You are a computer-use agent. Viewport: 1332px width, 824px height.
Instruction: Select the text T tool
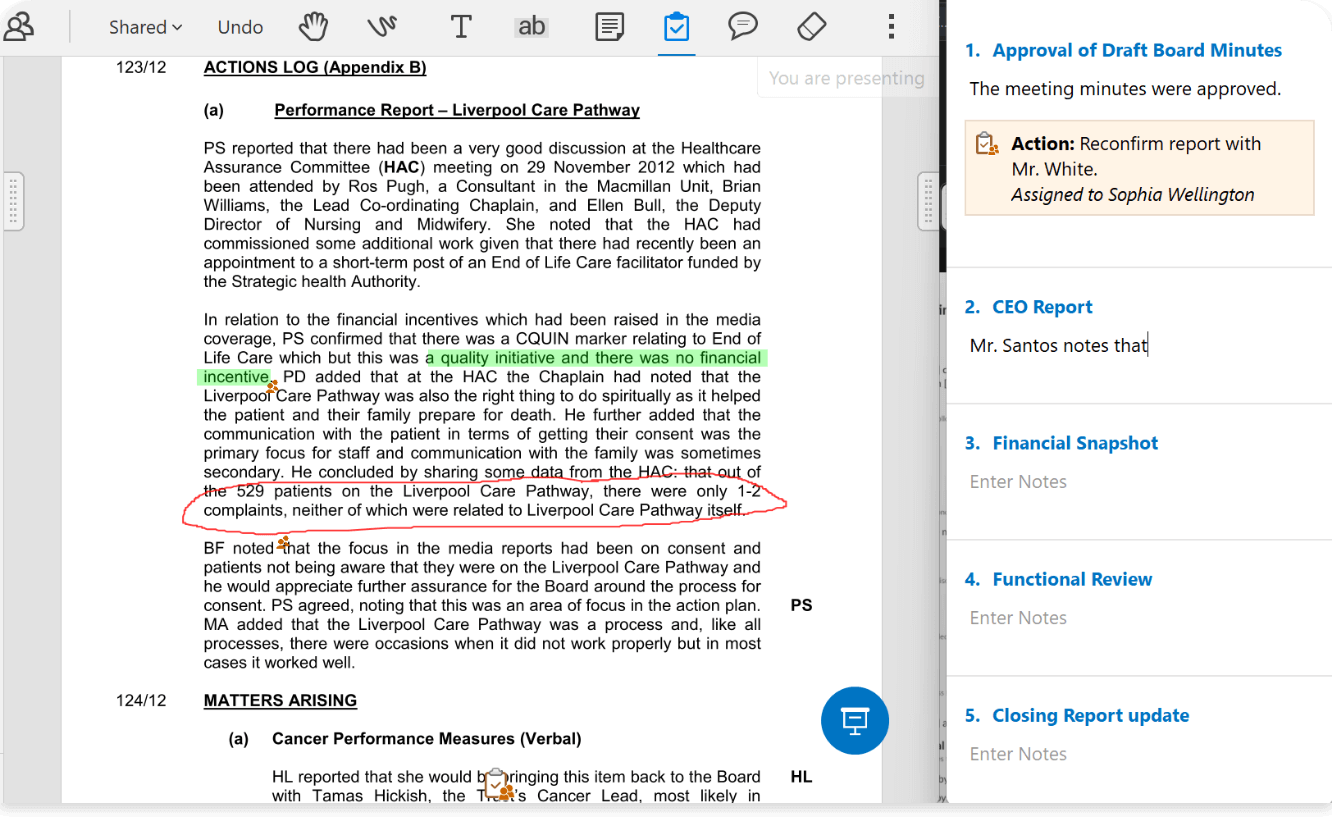[460, 26]
